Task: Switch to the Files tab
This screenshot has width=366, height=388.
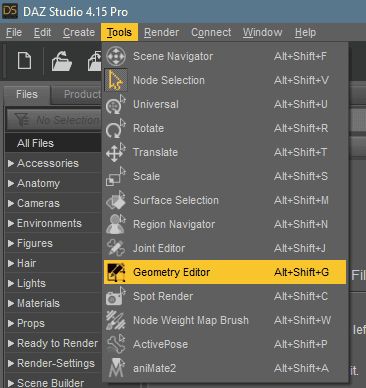Action: pyautogui.click(x=27, y=94)
